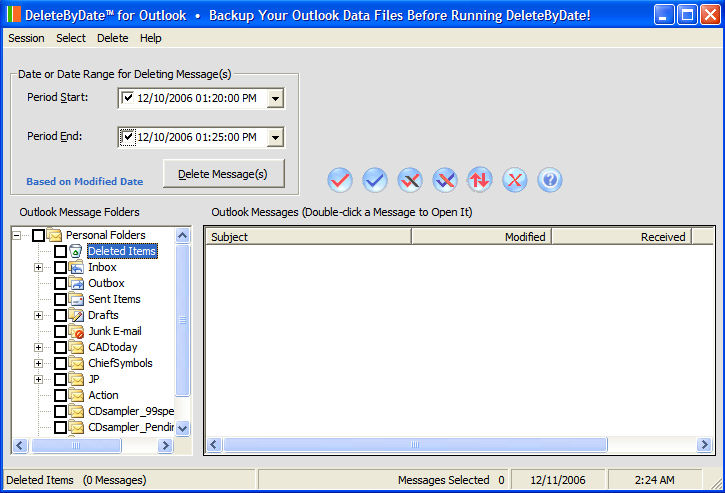Check the Outbox folder checkbox
The width and height of the screenshot is (725, 493).
pos(61,283)
